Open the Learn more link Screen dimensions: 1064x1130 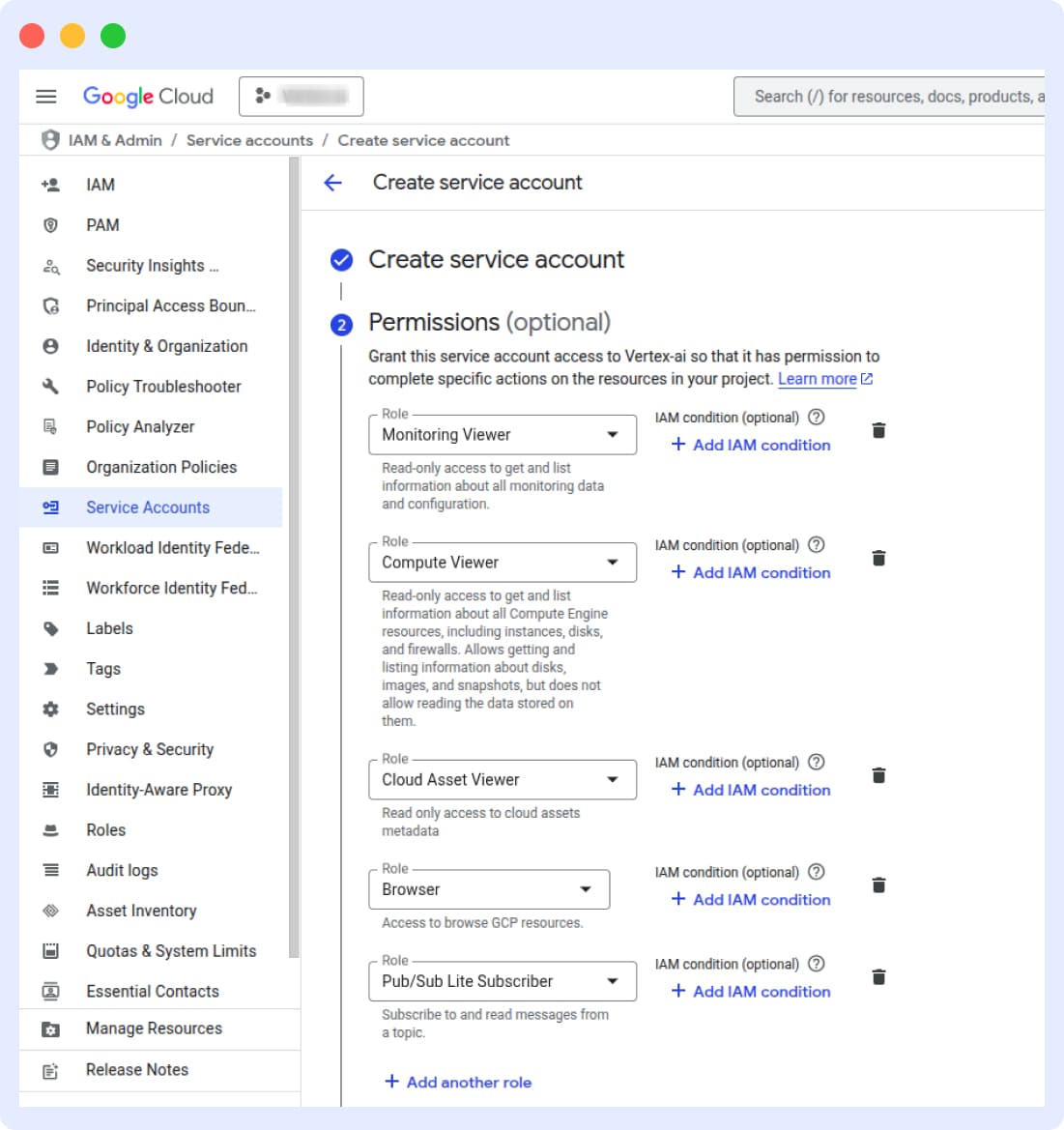(818, 378)
